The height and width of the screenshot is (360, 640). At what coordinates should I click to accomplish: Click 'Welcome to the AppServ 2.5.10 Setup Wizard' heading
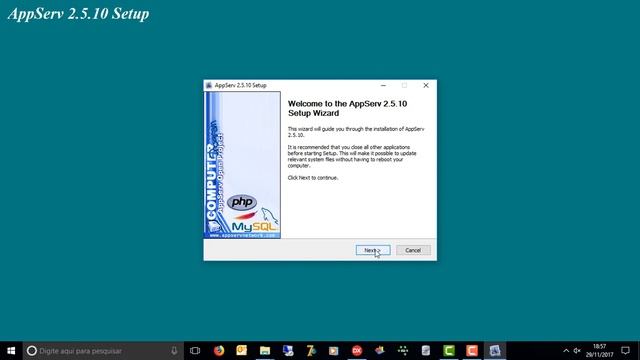tap(347, 108)
